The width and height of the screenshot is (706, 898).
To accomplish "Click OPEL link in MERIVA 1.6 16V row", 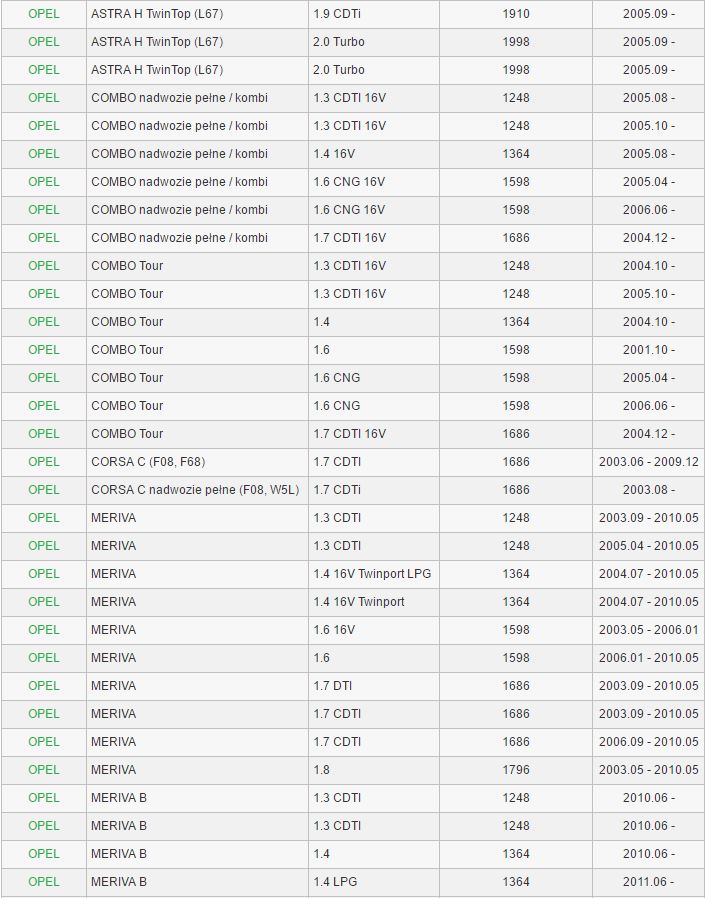I will pos(44,630).
